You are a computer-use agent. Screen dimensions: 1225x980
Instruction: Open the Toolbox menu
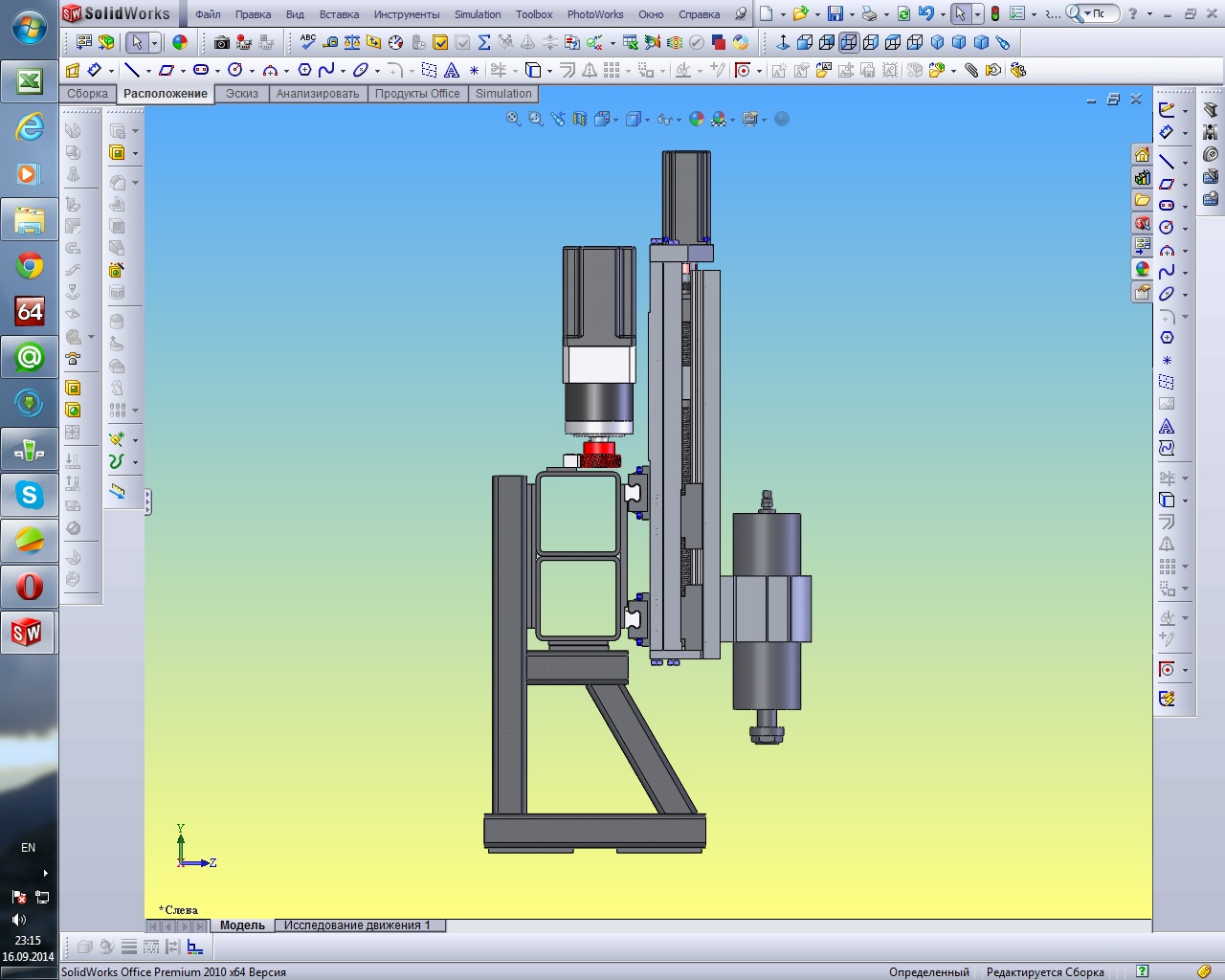534,14
